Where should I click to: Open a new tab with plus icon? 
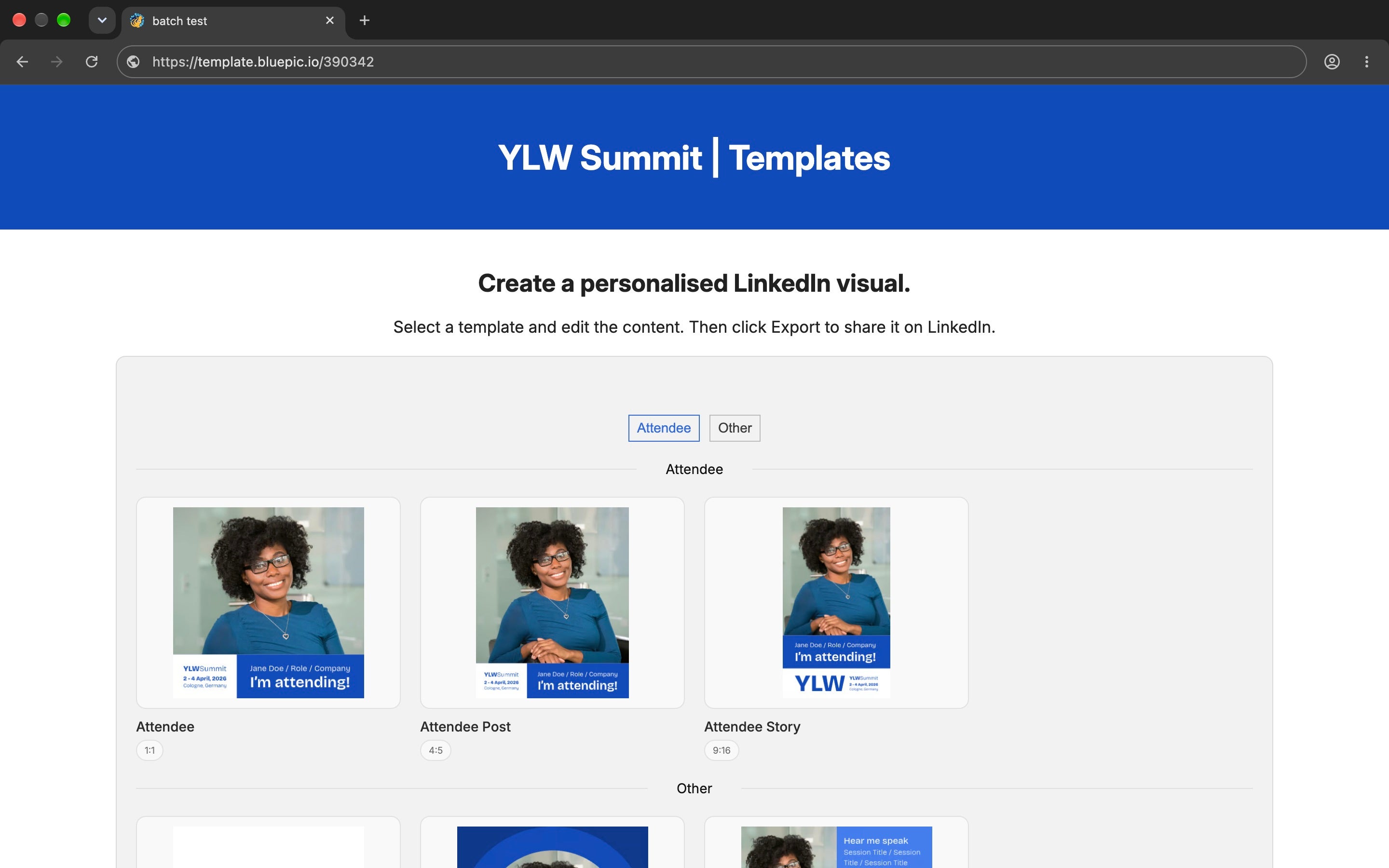365,21
